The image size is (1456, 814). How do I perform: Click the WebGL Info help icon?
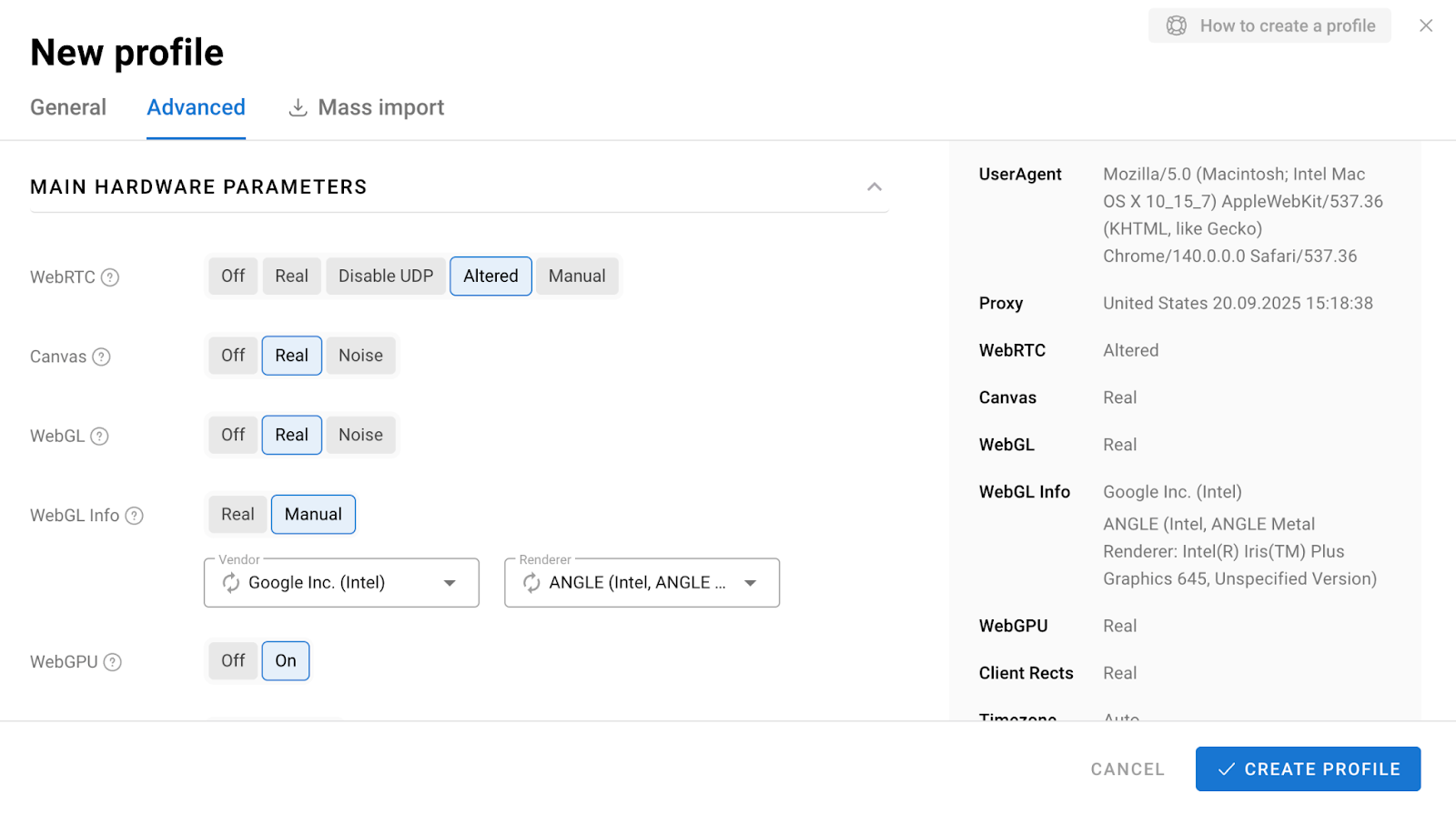tap(135, 516)
